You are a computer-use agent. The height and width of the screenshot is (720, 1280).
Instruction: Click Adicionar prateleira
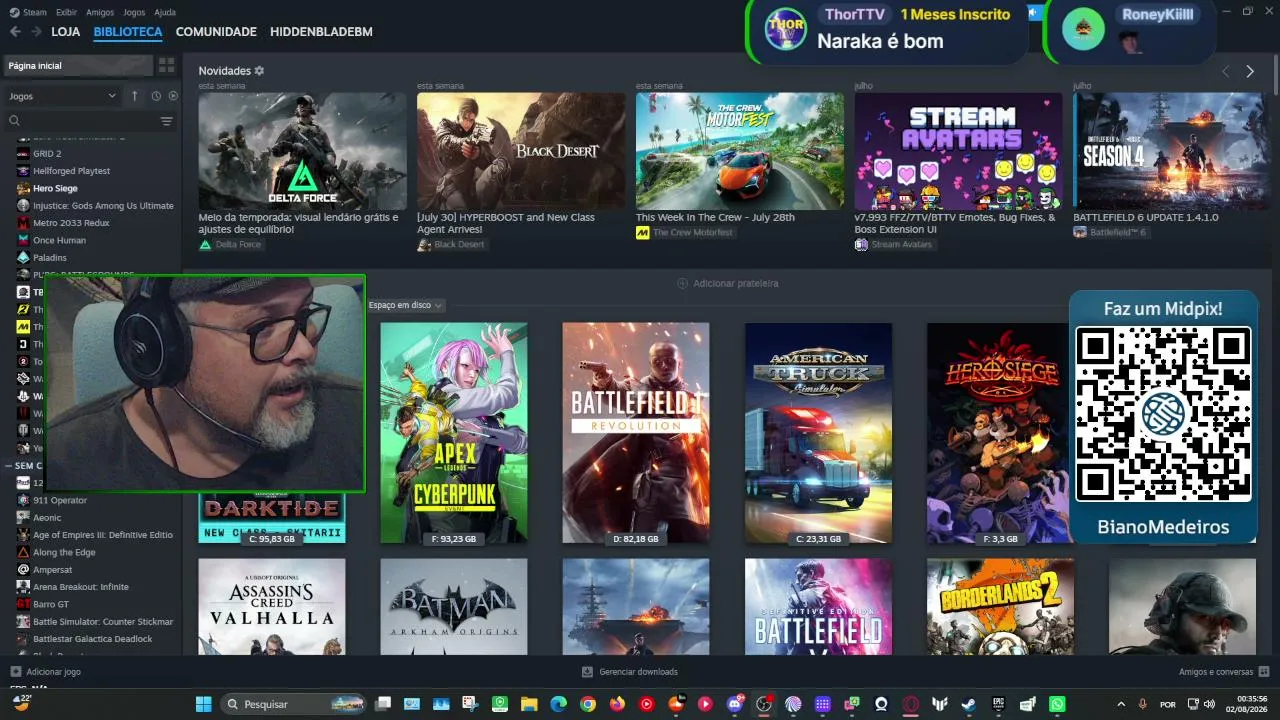728,283
